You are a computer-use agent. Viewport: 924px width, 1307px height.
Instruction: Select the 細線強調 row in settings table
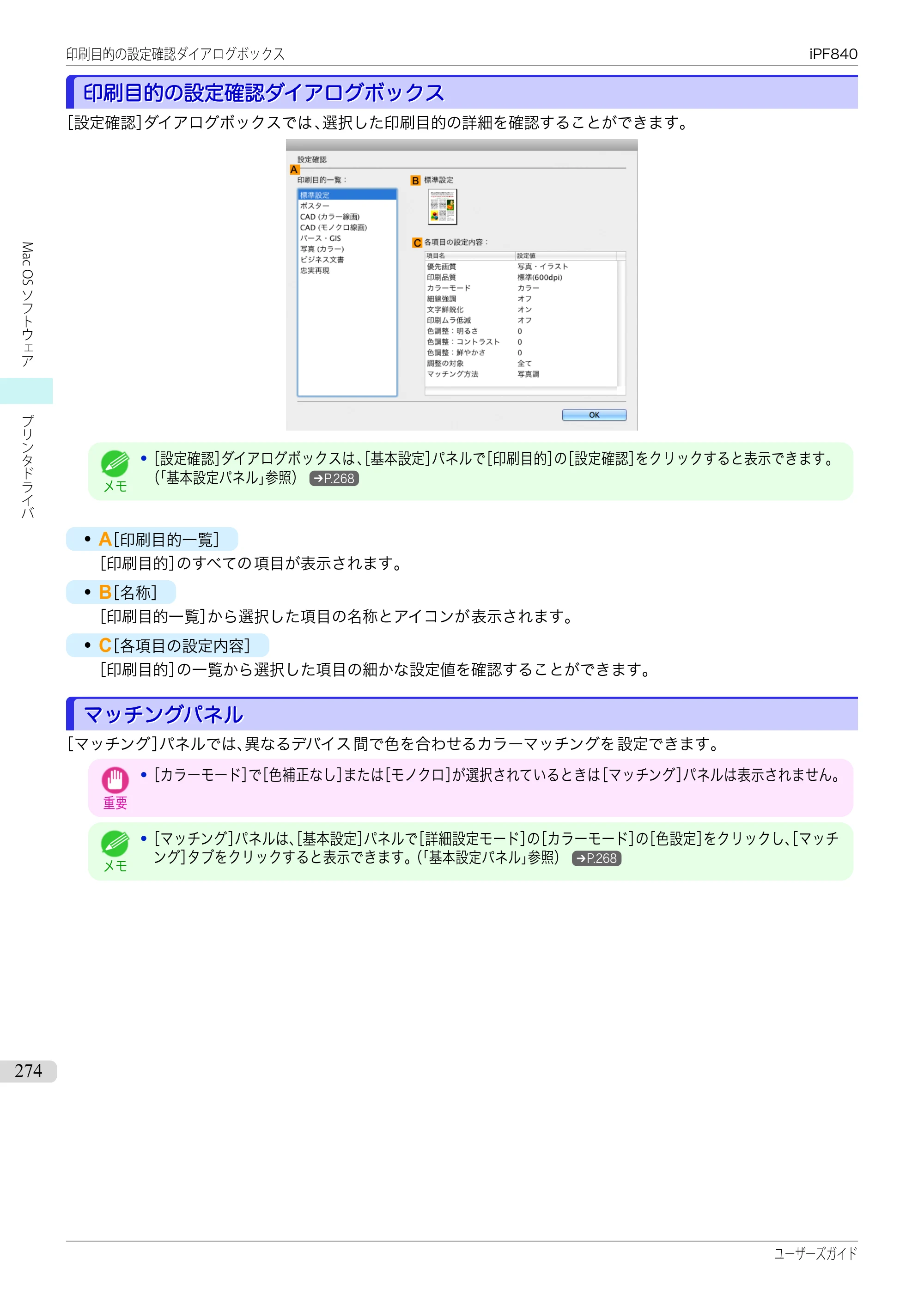click(521, 299)
